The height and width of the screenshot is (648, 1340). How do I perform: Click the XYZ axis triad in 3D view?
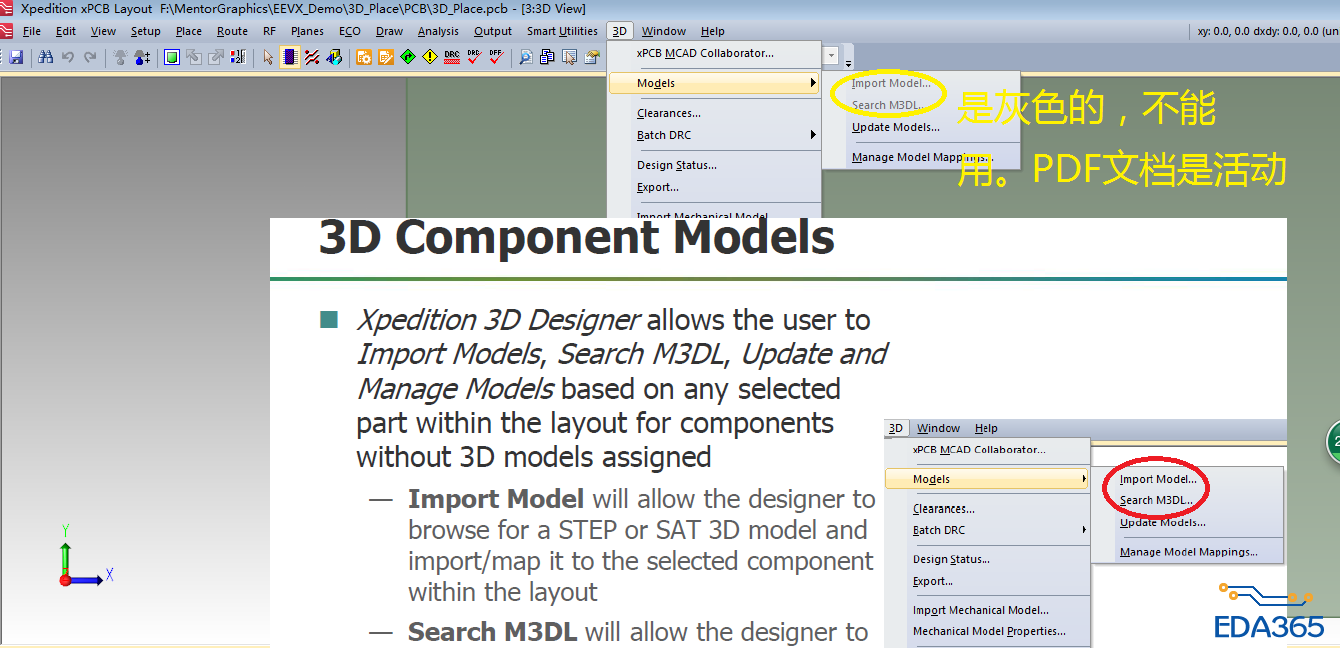tap(86, 555)
